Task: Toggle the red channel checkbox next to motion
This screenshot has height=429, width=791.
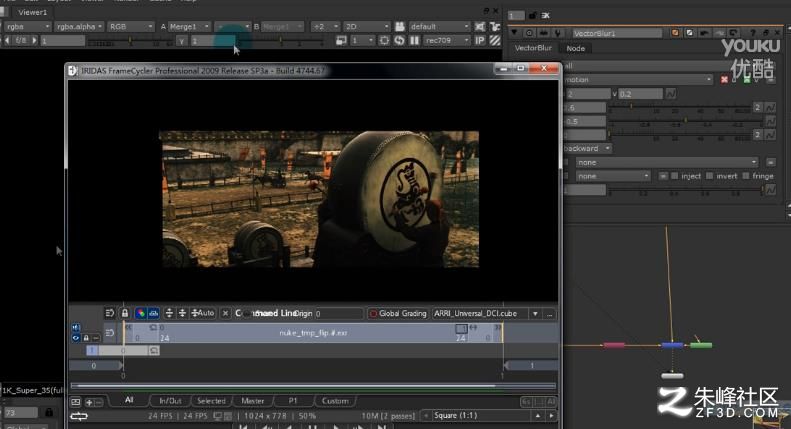Action: coord(724,80)
